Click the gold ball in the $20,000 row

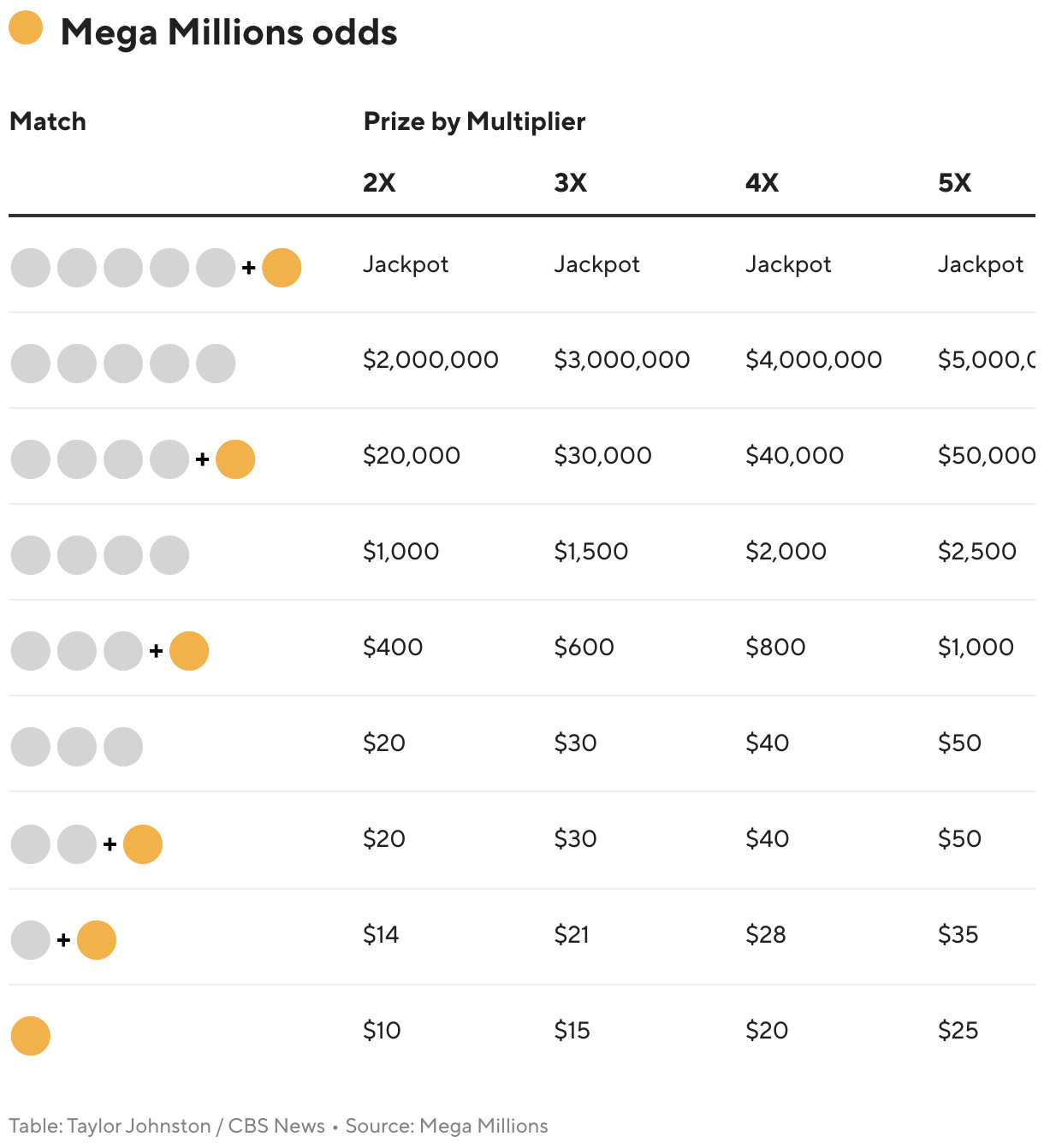235,459
